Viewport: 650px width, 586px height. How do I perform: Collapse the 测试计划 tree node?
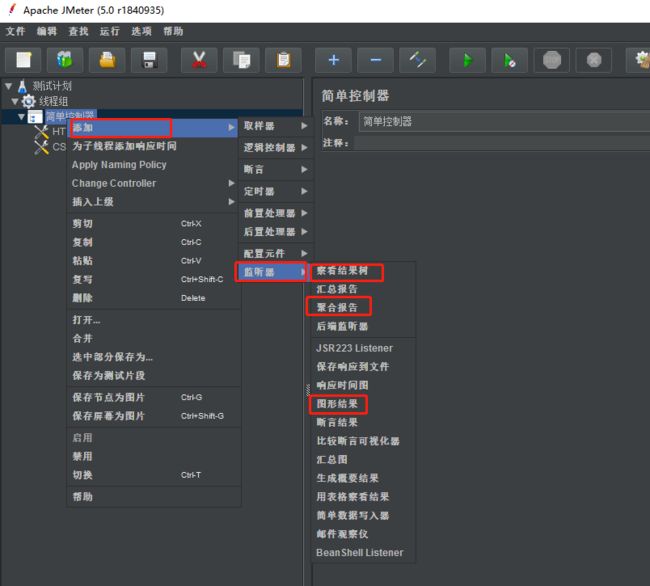click(9, 86)
